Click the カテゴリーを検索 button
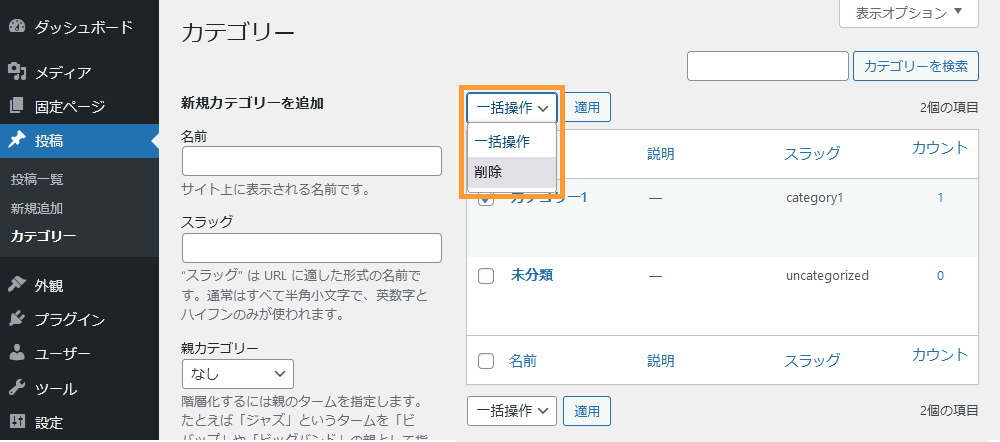Screen dimensions: 1000x442 coord(916,66)
